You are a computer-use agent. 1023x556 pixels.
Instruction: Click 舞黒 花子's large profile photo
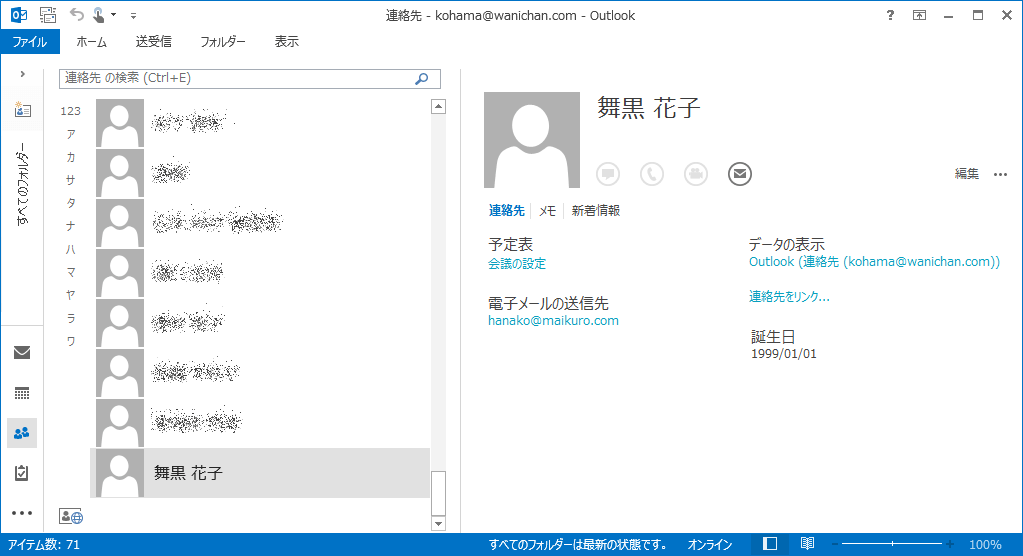tap(532, 140)
